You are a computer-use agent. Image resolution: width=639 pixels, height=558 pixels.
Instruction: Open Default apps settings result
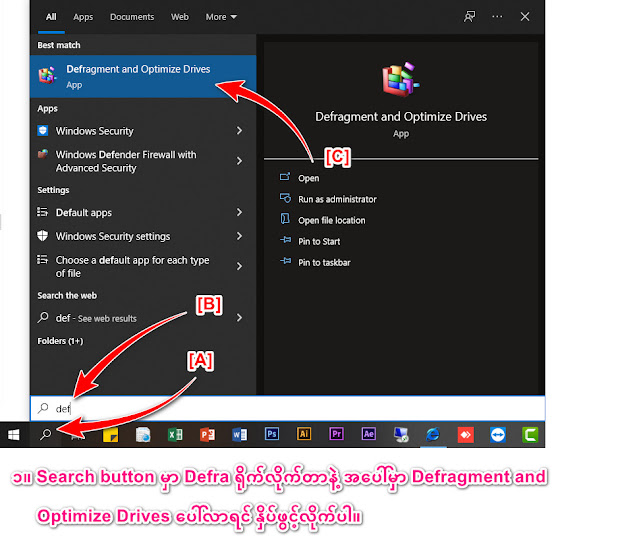[143, 212]
